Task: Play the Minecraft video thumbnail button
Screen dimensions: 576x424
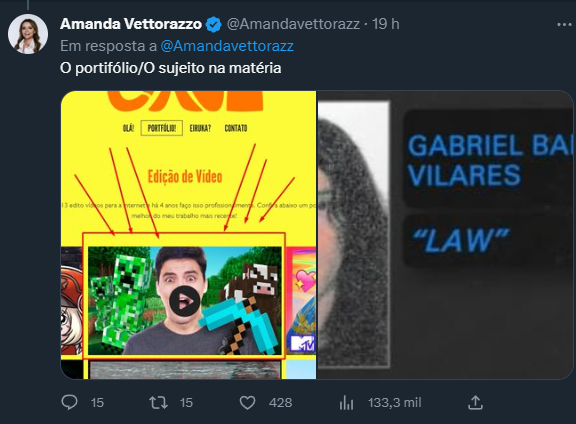Action: pyautogui.click(x=184, y=301)
